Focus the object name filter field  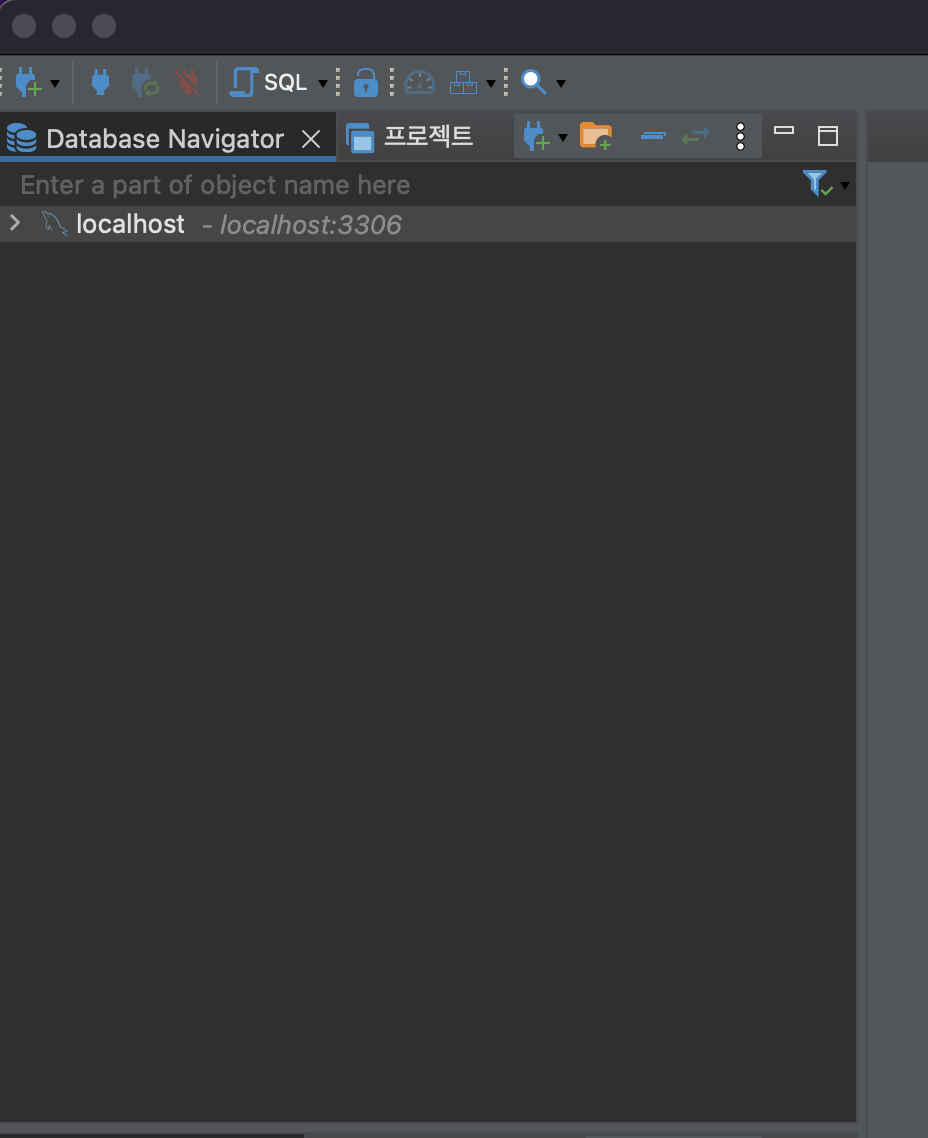click(399, 185)
